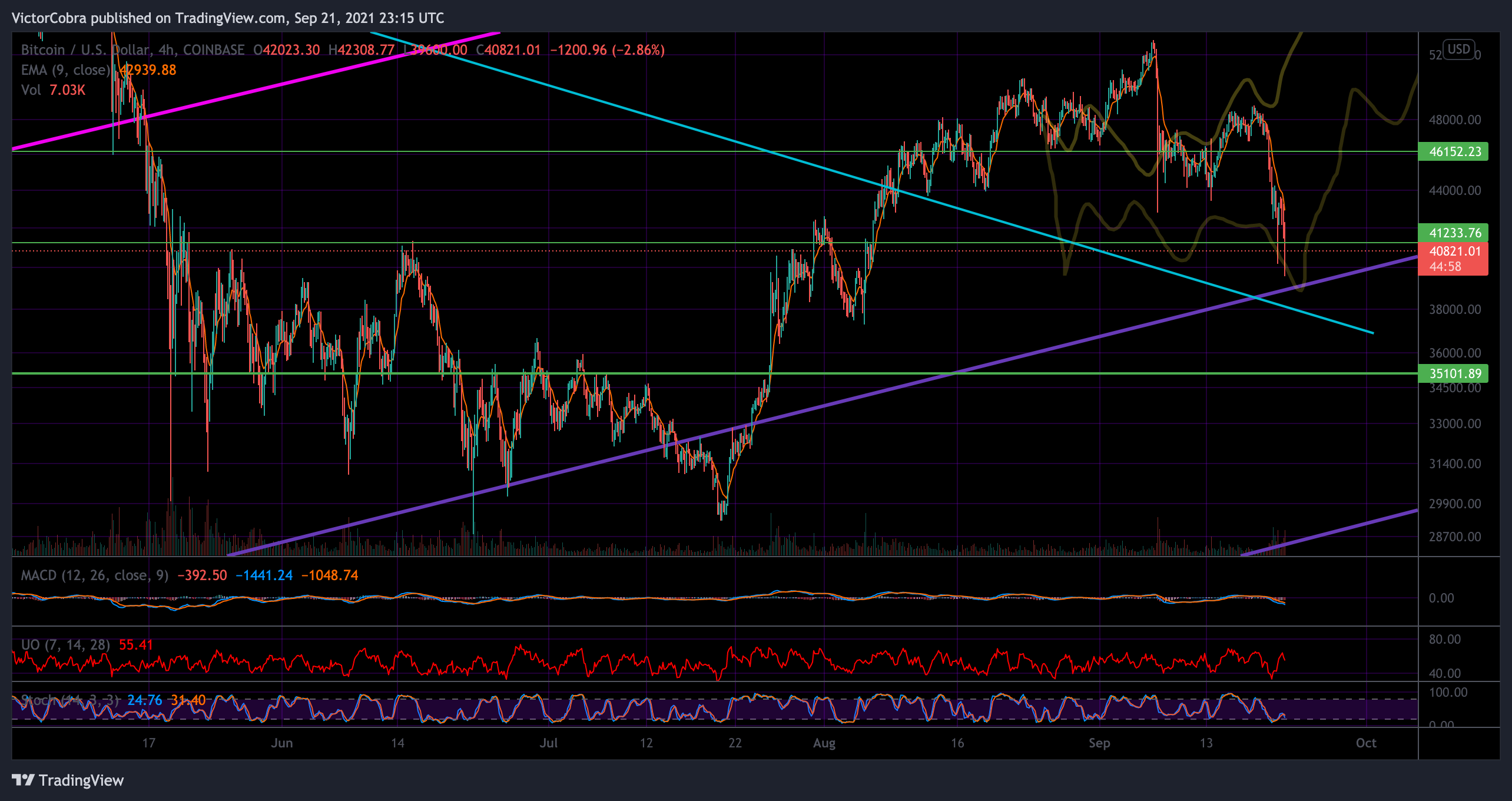Click the green 46152.23 price label
Viewport: 1512px width, 801px height.
[x=1454, y=151]
